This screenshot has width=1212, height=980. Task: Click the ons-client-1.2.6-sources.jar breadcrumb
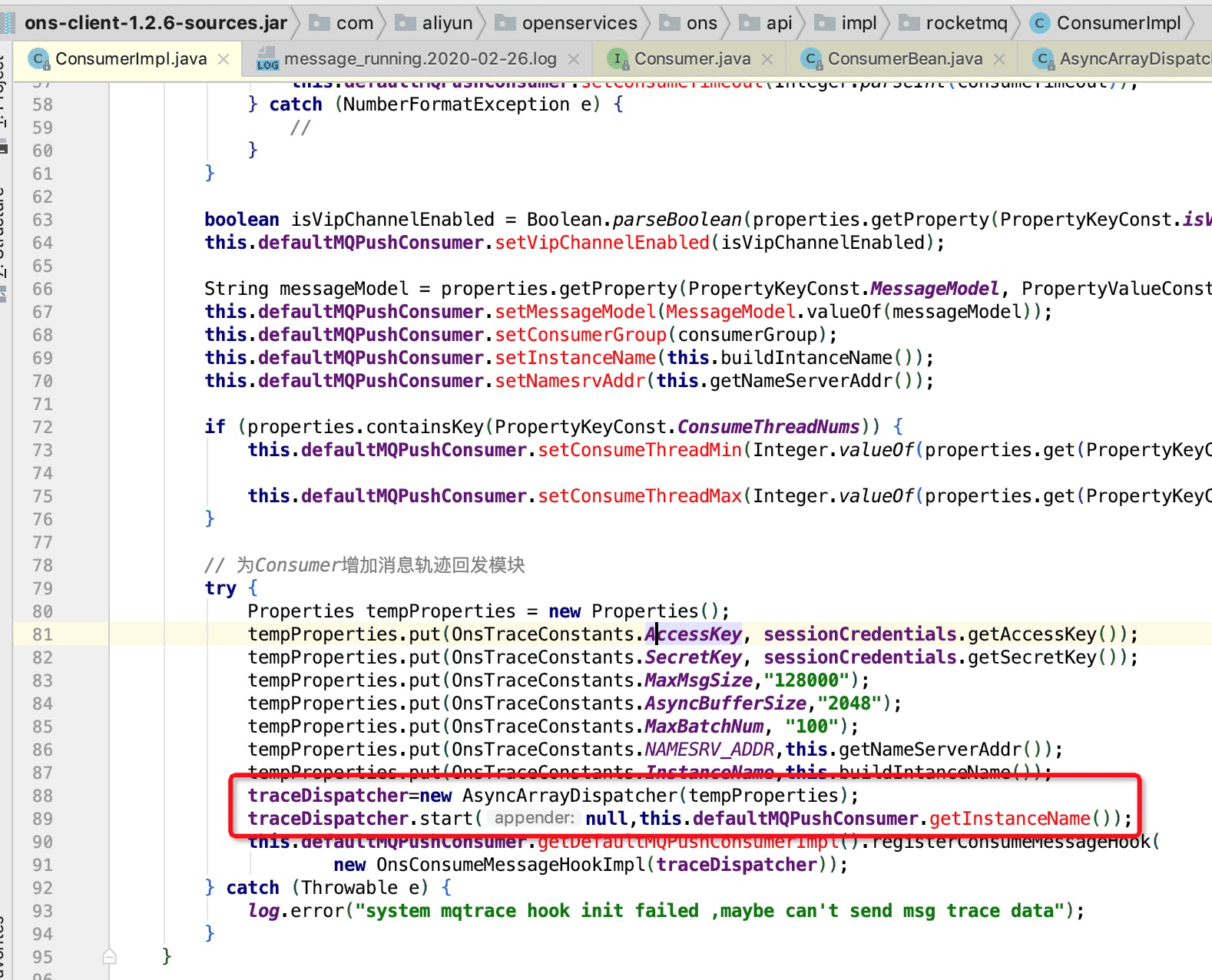(155, 23)
